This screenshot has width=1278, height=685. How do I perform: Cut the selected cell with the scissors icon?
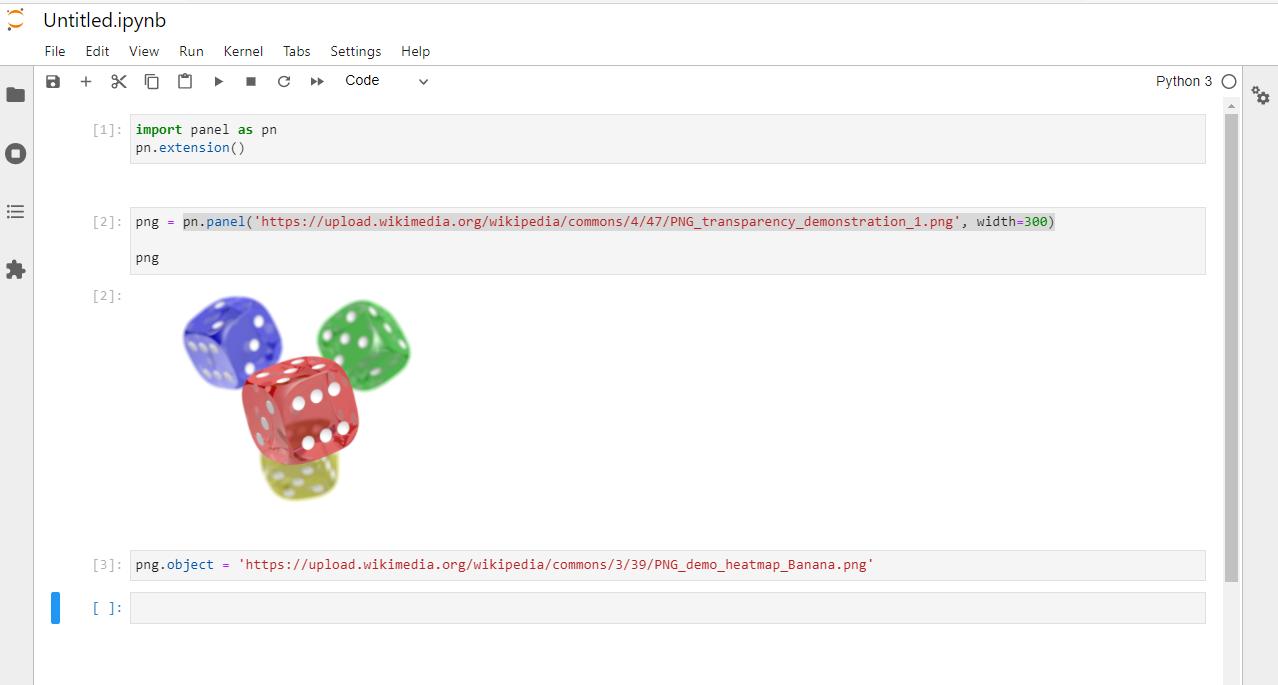tap(118, 81)
